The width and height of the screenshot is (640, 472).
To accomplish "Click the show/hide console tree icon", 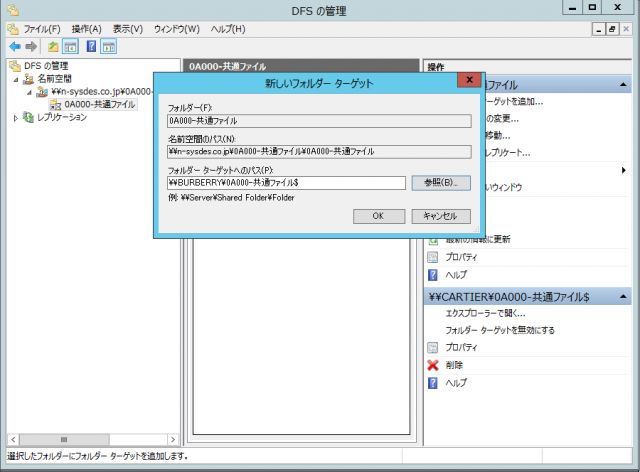I will pos(70,47).
